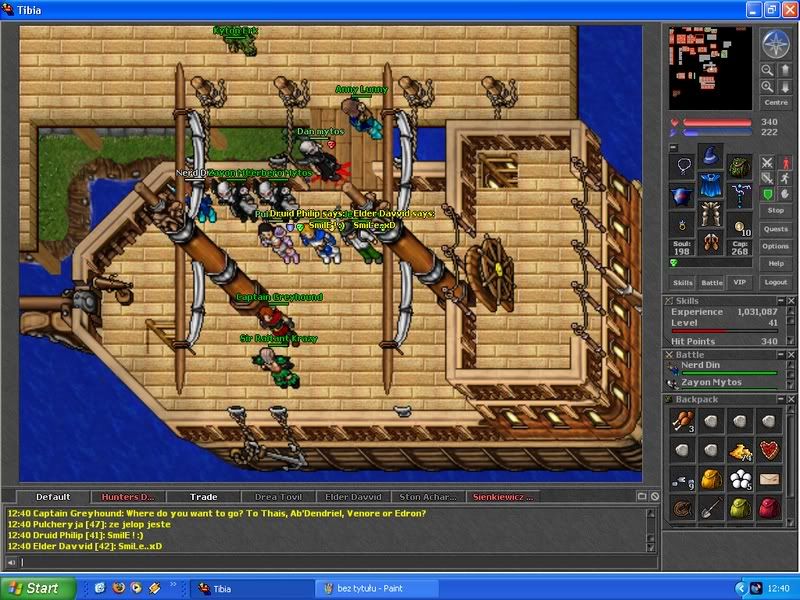Switch to the Hunters D... chat tab
Screen dimensions: 800x600
(x=128, y=496)
